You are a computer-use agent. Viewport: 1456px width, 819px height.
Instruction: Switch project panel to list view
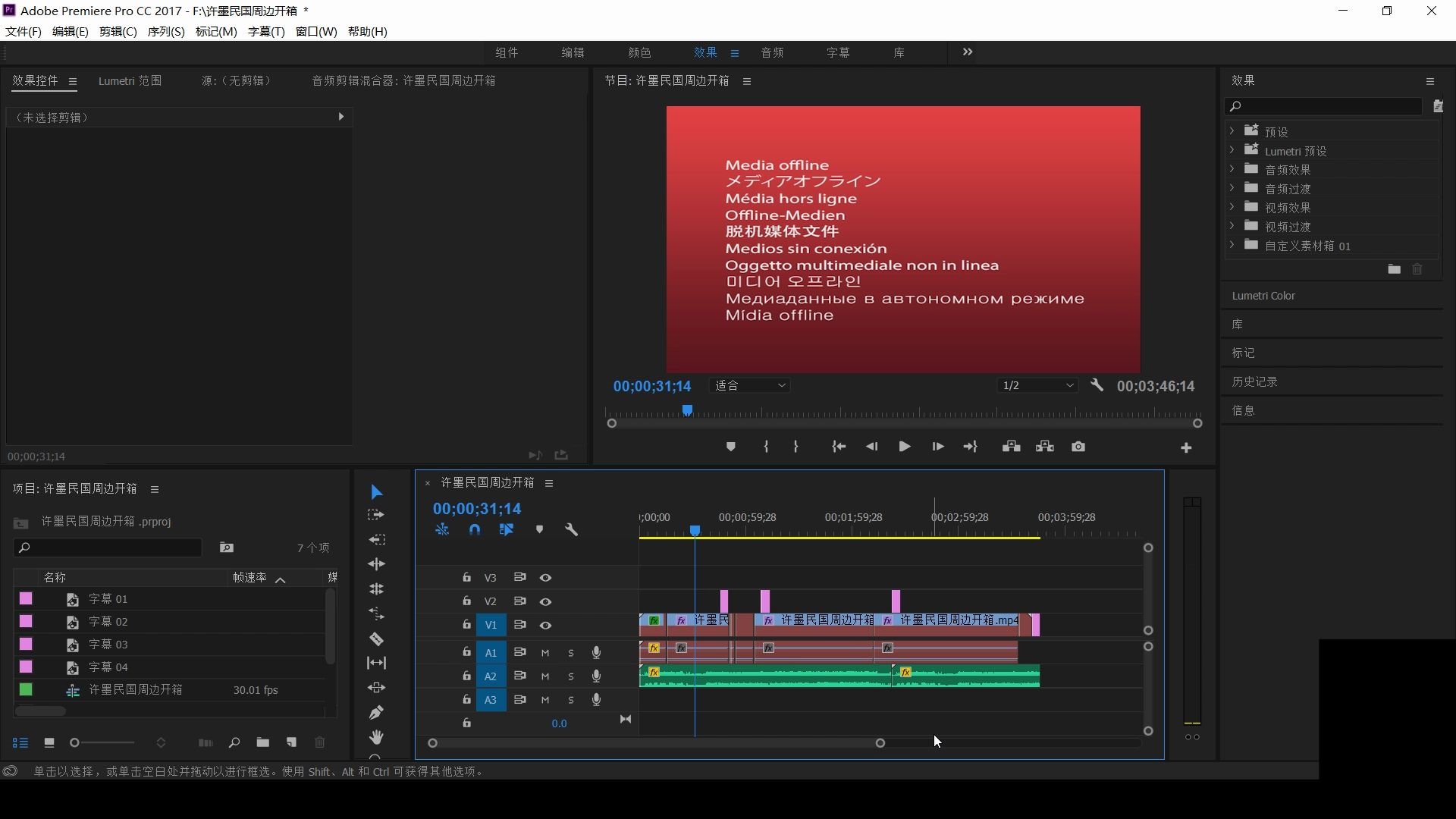coord(20,742)
